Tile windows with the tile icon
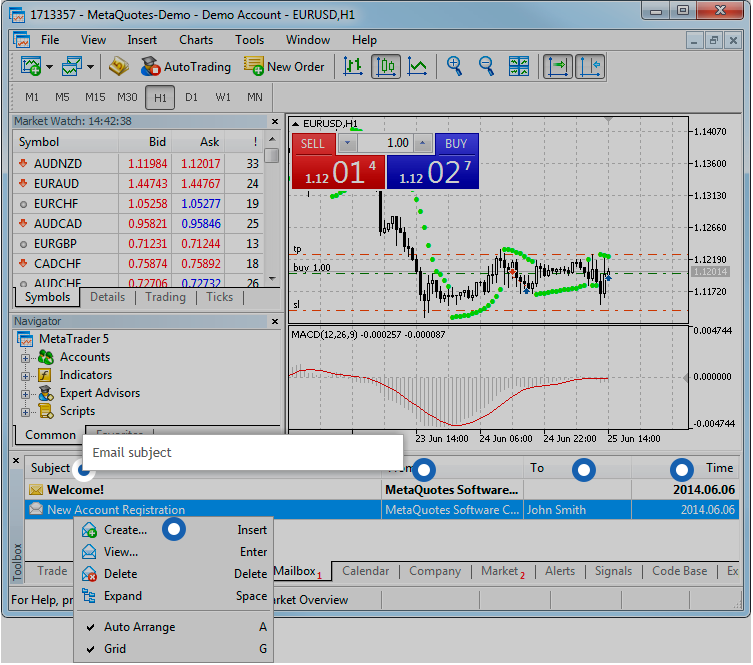753x665 pixels. 519,66
